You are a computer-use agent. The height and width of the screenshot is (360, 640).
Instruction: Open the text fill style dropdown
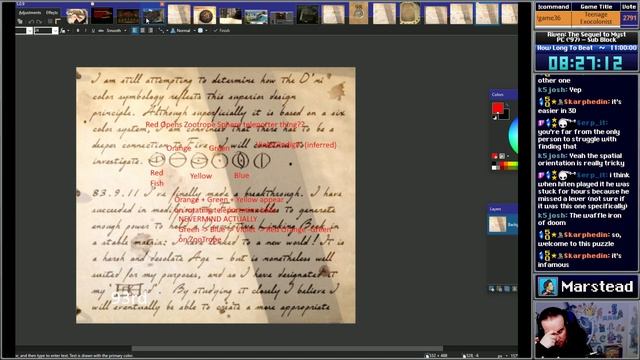(x=64, y=31)
